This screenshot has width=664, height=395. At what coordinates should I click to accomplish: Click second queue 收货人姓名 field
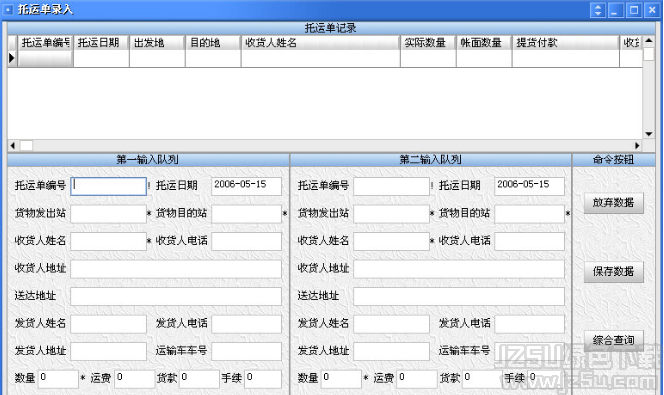pos(391,241)
